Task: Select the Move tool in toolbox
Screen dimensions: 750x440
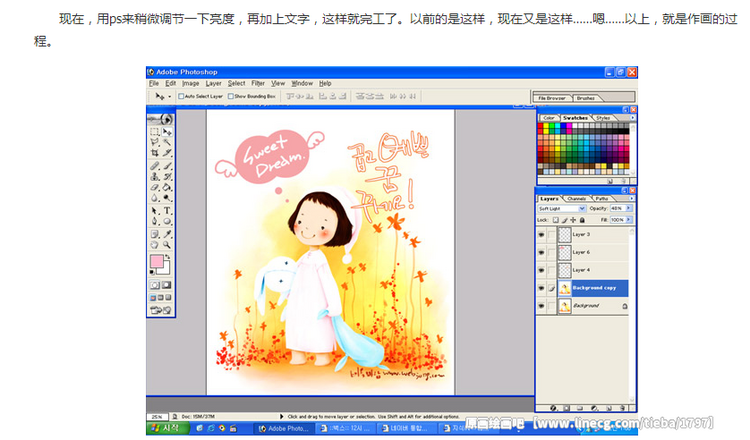Action: coord(167,132)
